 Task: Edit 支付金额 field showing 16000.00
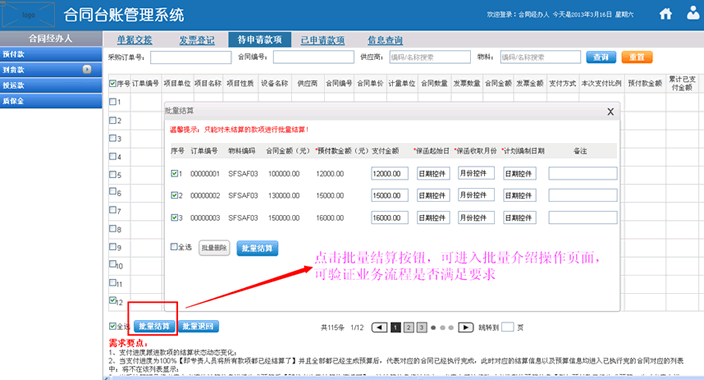390,218
